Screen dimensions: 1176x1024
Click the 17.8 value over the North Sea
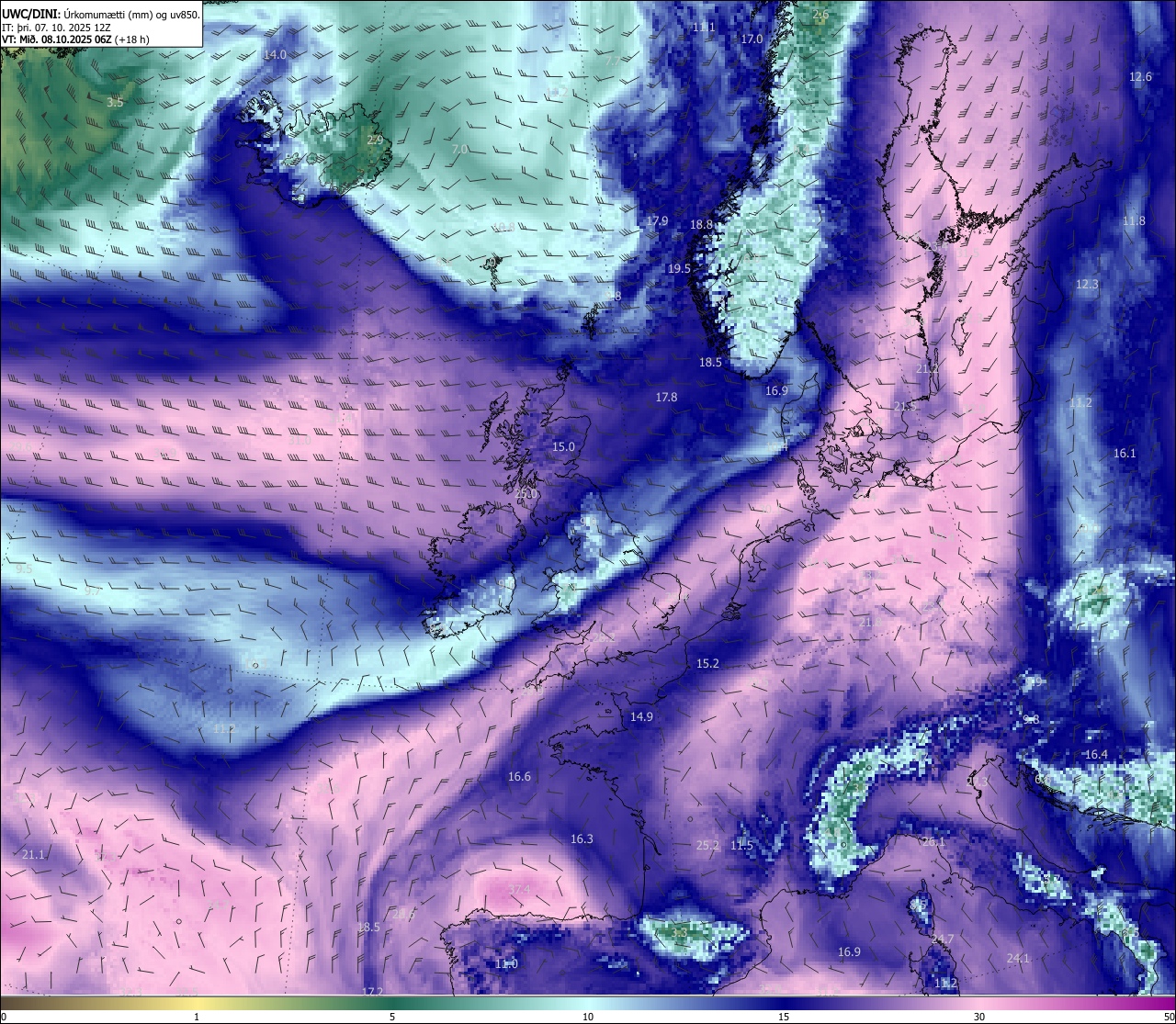point(666,398)
